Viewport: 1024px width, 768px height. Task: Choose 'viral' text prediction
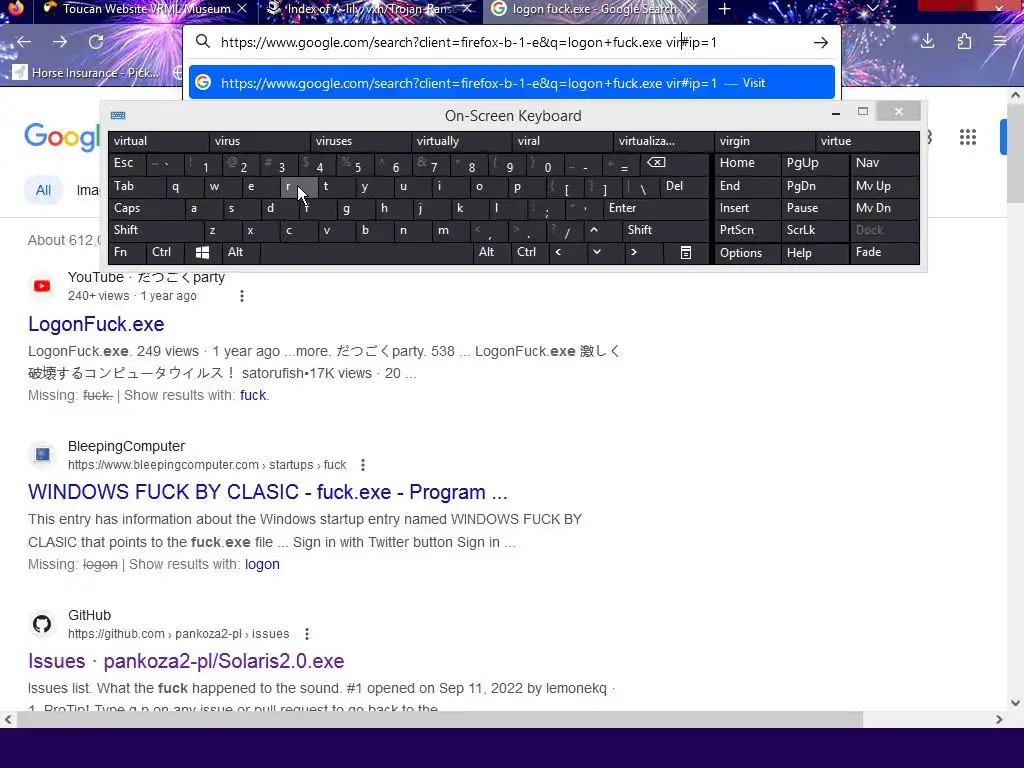(x=562, y=141)
